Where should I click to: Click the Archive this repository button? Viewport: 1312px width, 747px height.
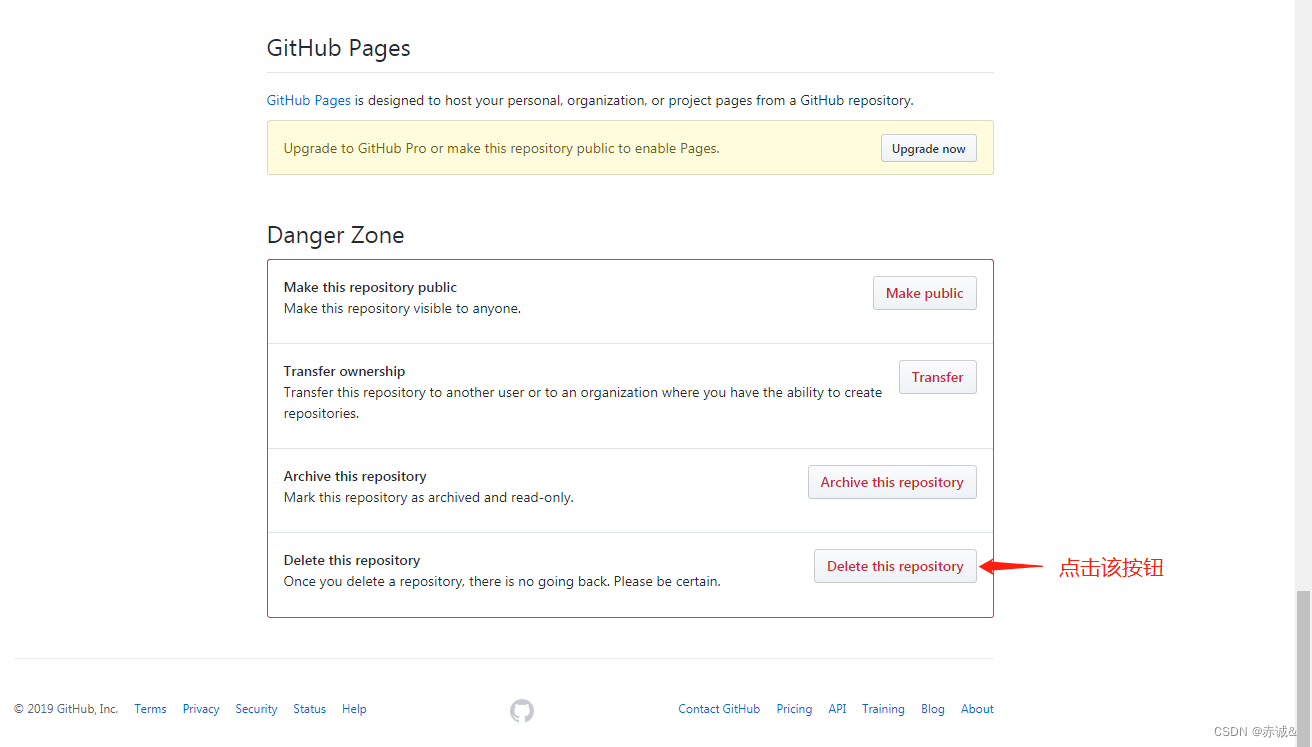(x=892, y=482)
